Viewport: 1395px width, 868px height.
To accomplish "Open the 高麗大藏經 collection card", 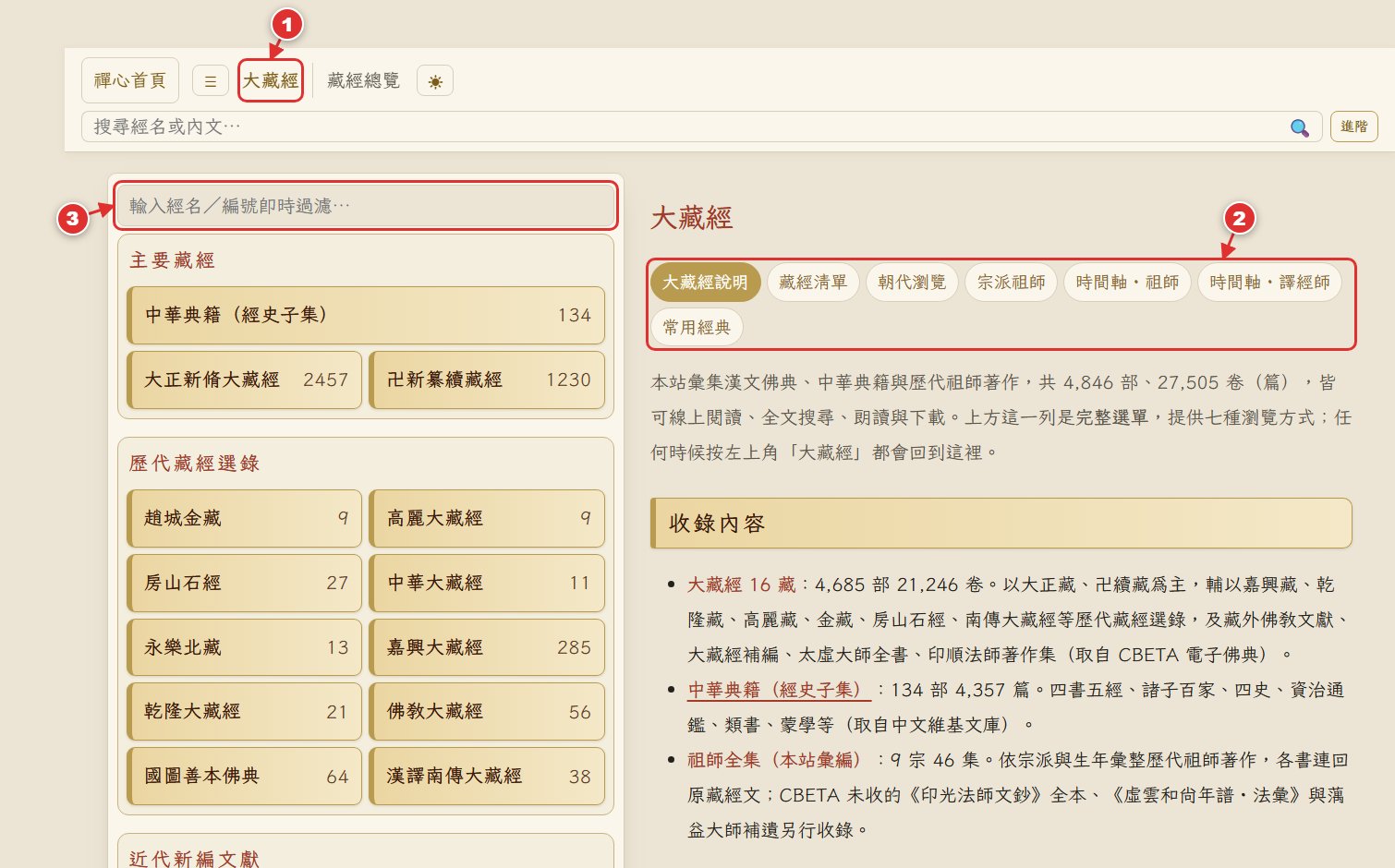I will 487,518.
